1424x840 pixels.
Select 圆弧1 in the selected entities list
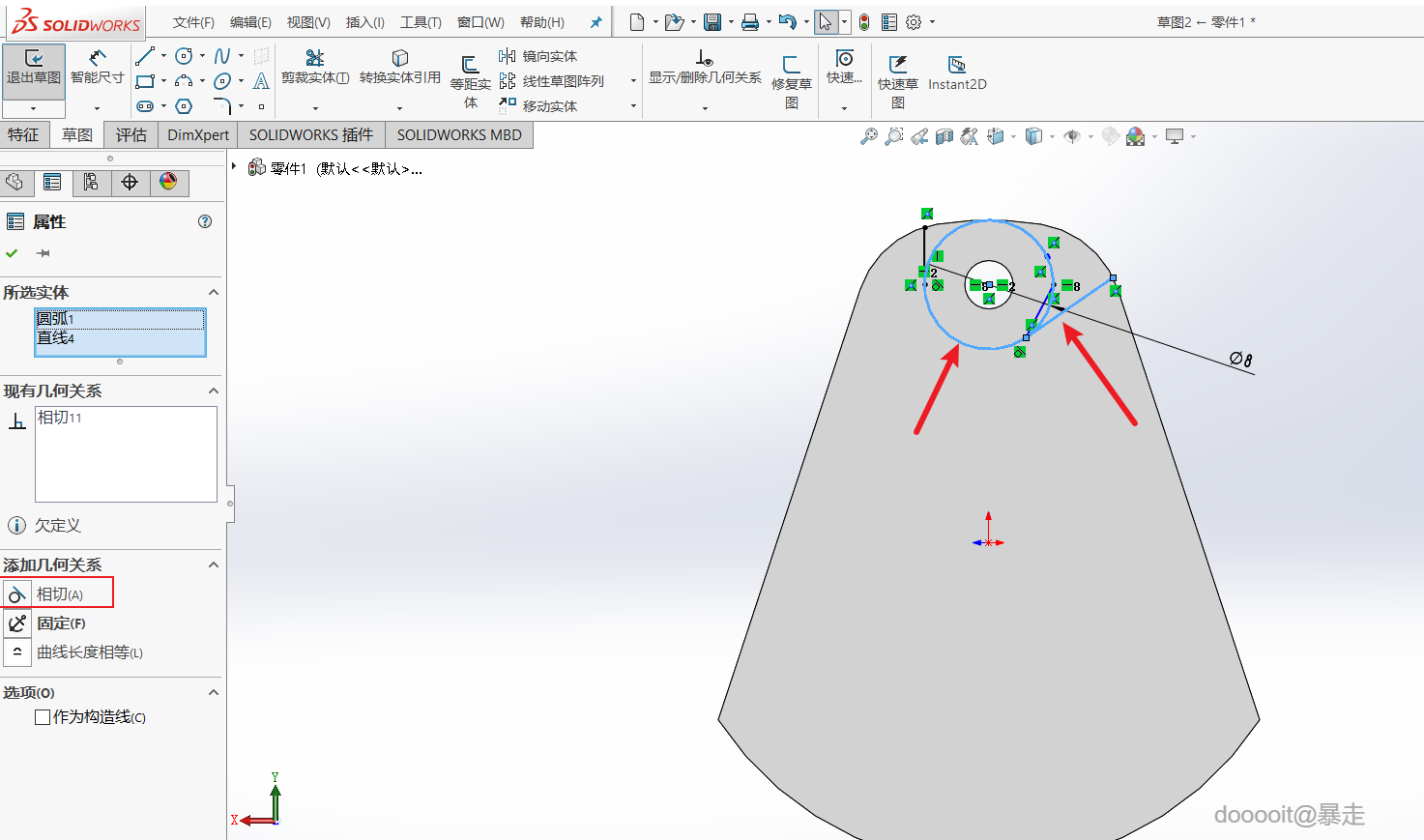point(120,319)
